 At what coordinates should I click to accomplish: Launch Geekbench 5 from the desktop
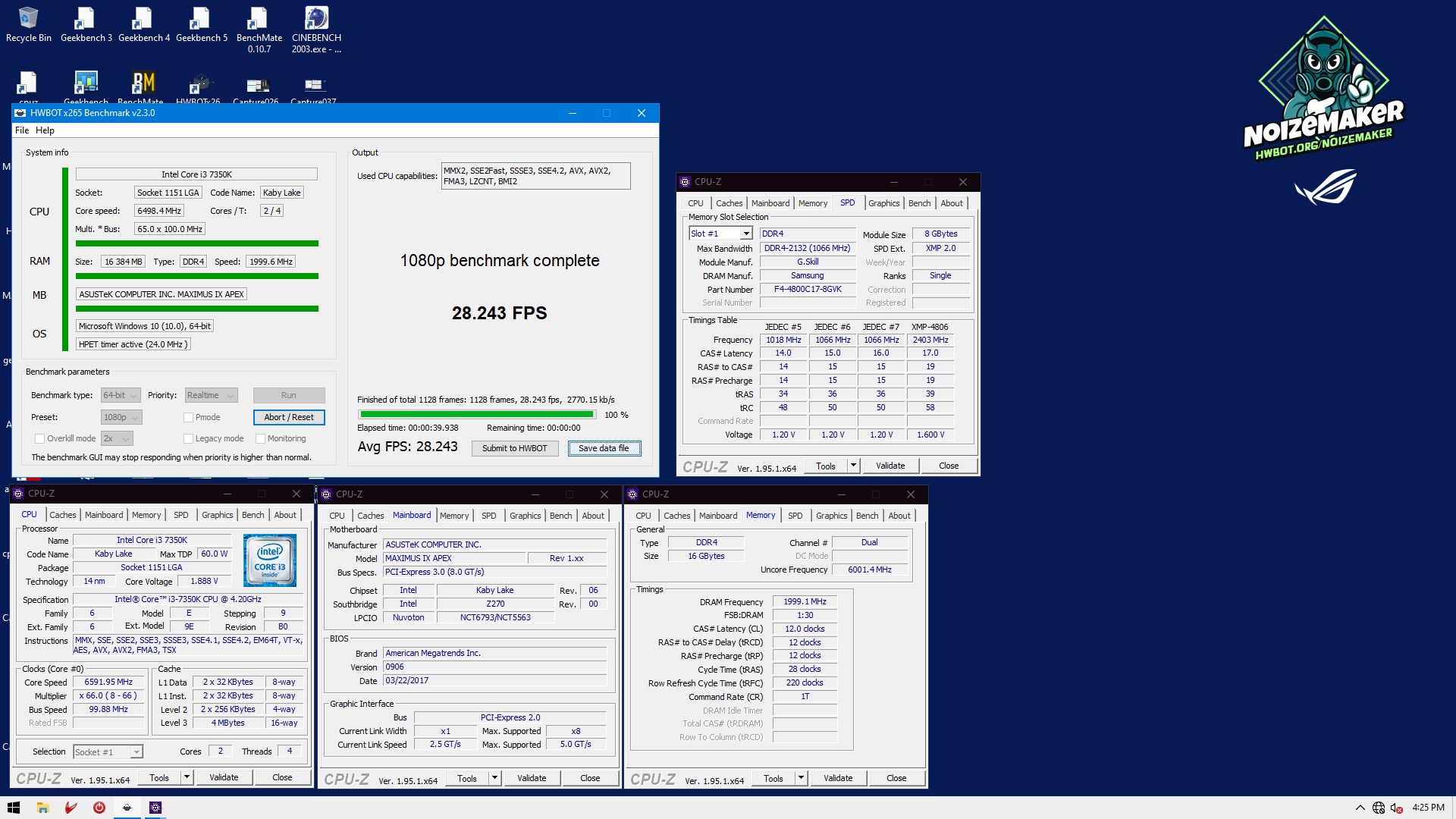[x=201, y=24]
